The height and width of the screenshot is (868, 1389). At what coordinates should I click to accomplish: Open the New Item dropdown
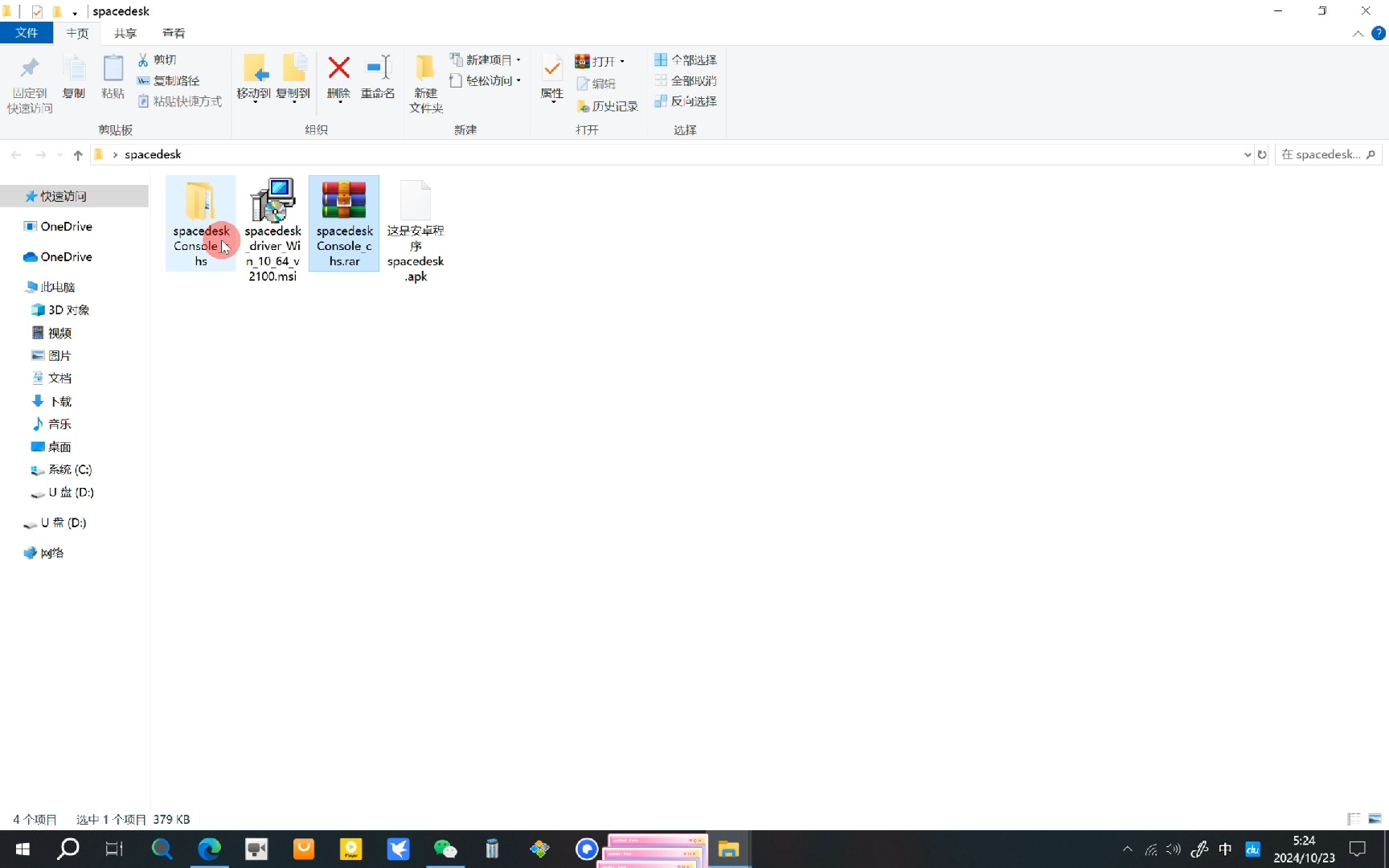tap(486, 59)
